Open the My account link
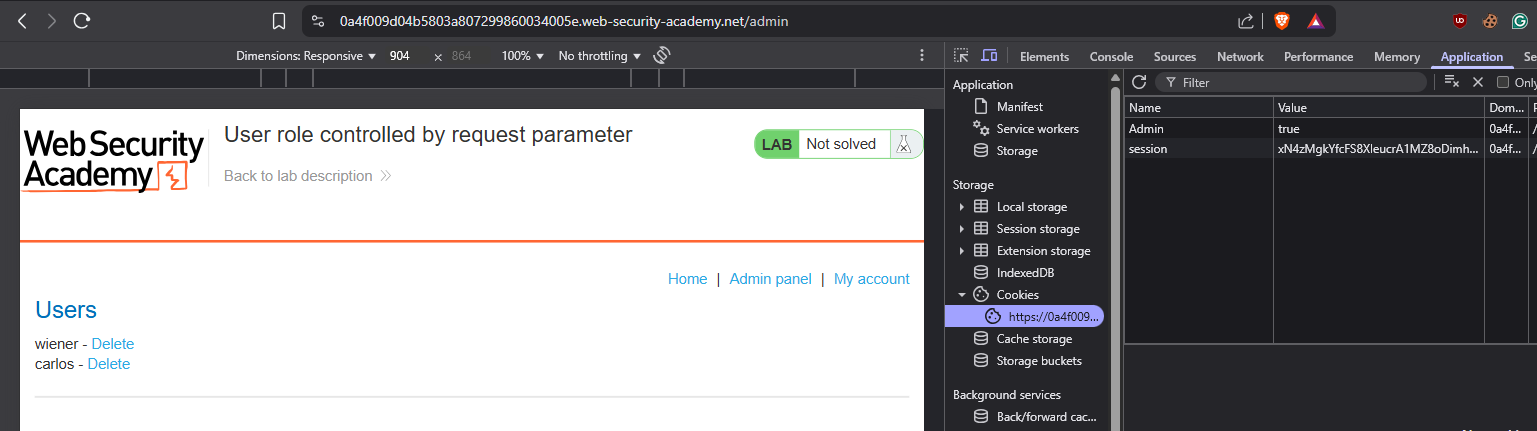 pos(871,279)
